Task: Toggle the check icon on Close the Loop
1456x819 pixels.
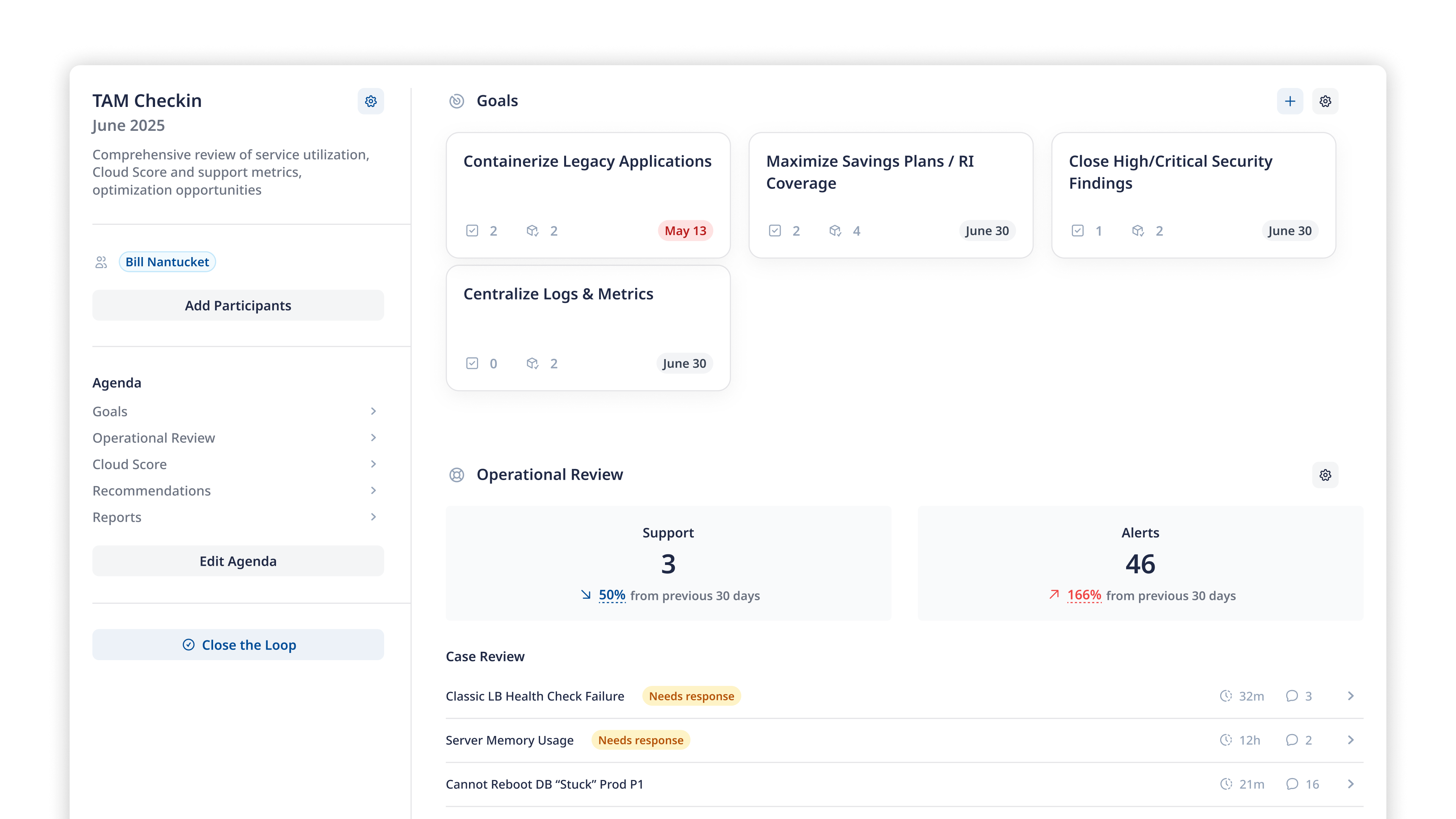Action: tap(189, 644)
